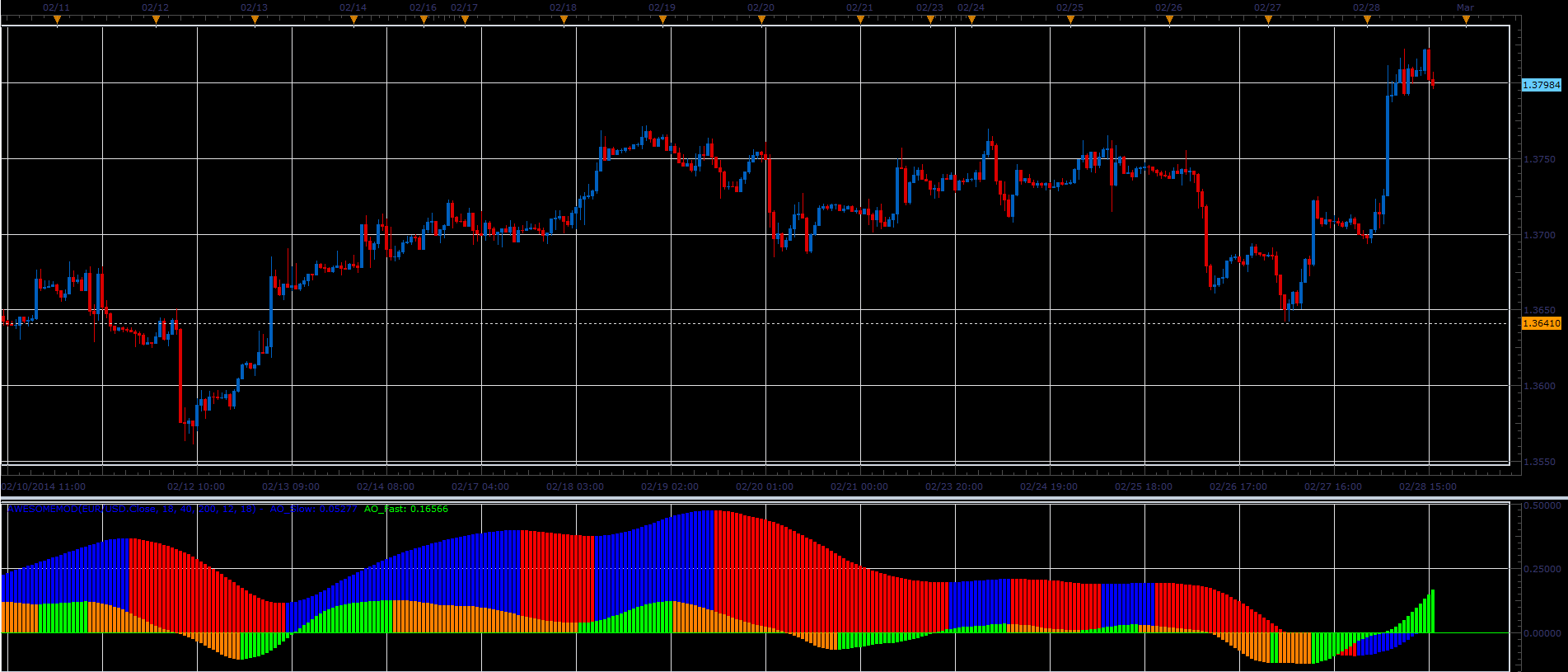Viewport: 1568px width, 672px height.
Task: Click the 02/24 19:00 time axis label
Action: pyautogui.click(x=1049, y=486)
